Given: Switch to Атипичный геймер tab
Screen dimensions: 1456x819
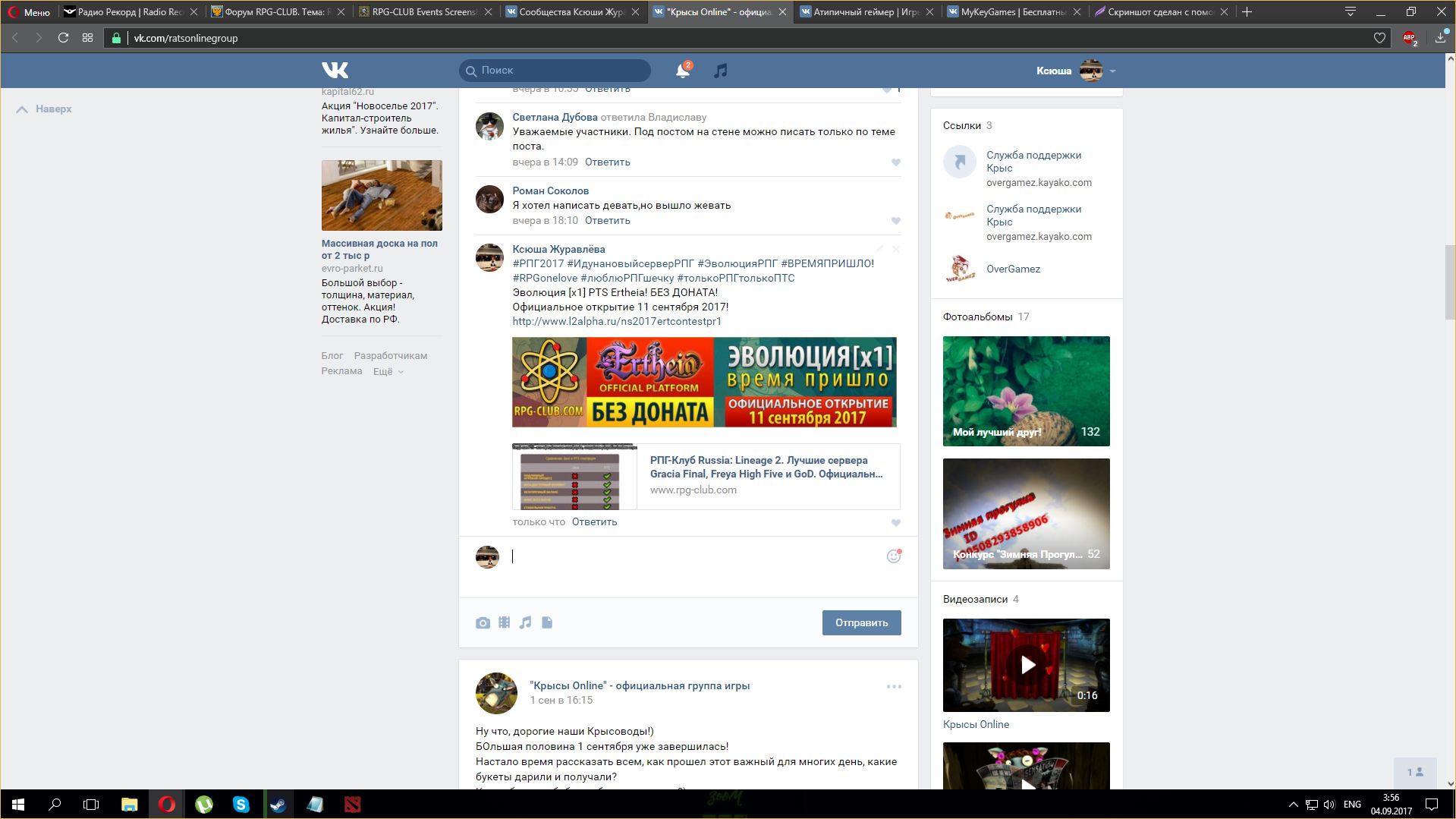Looking at the screenshot, I should coord(866,12).
